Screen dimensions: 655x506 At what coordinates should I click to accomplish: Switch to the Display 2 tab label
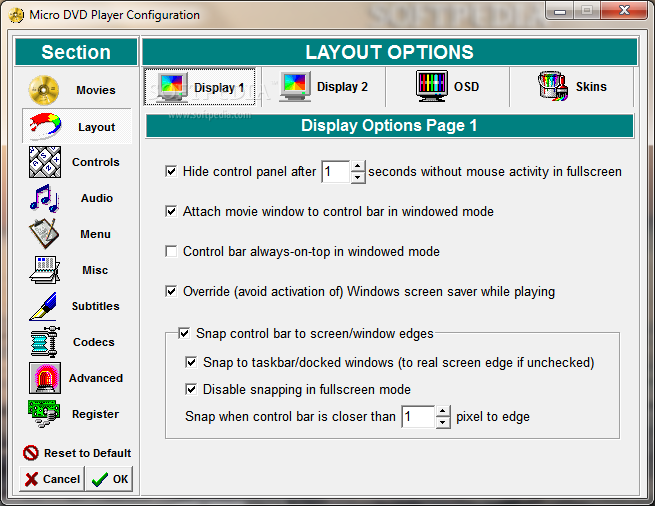343,86
